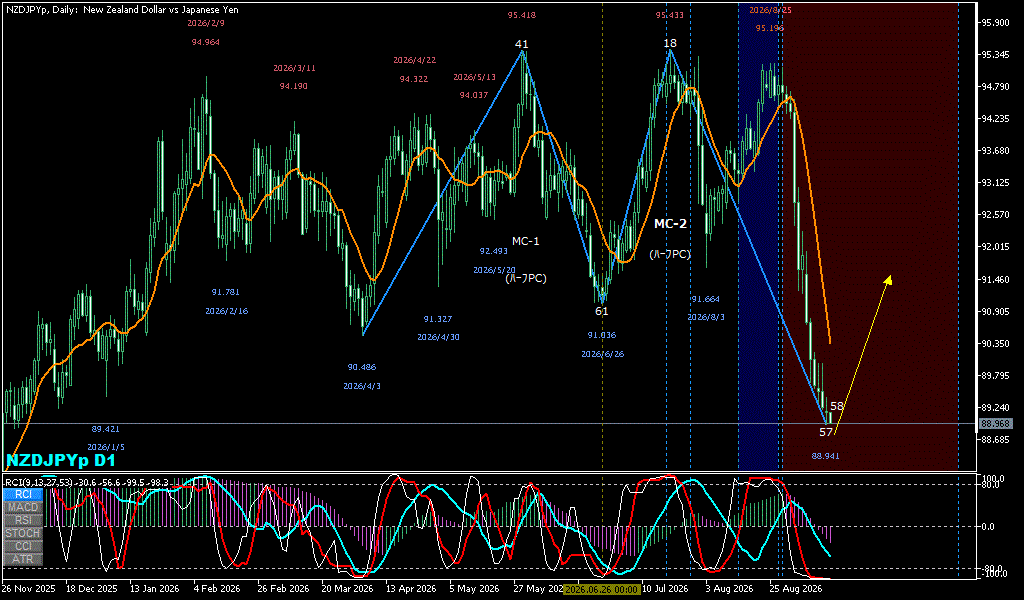Click '95.900' on the price scale
Screen dimensions: 1024x600
[x=996, y=23]
